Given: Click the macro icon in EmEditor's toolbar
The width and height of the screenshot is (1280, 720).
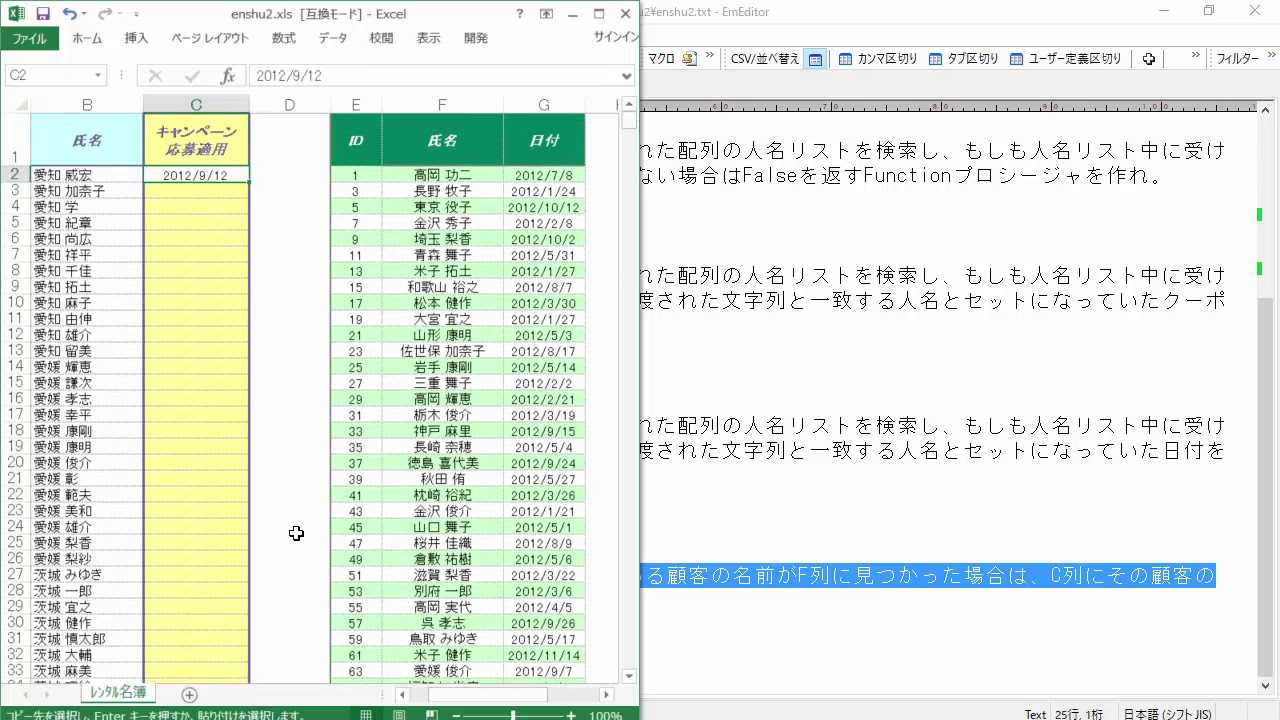Looking at the screenshot, I should (x=688, y=59).
